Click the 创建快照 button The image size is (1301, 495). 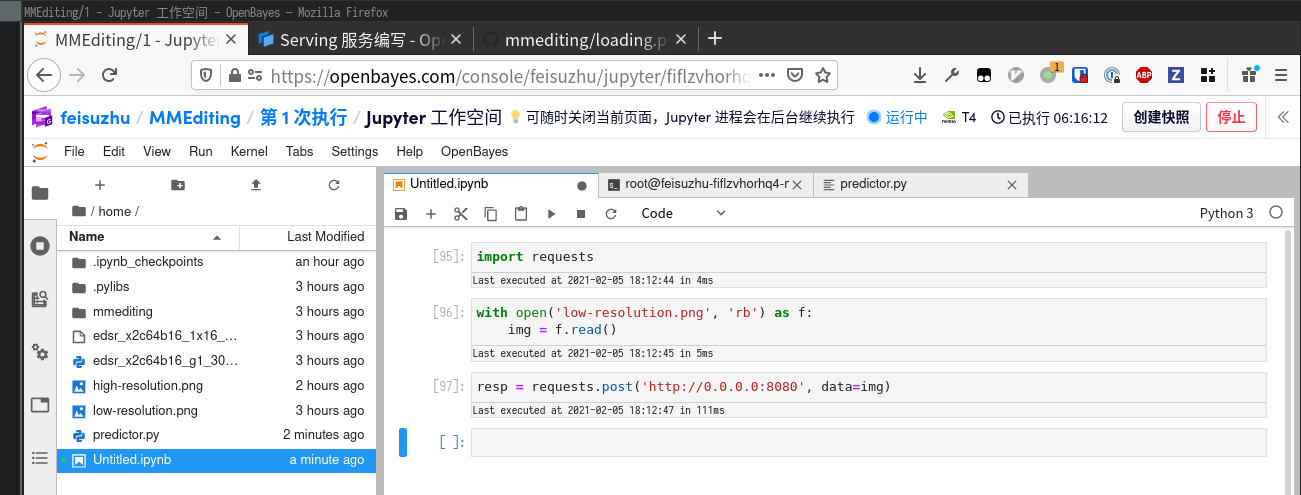pyautogui.click(x=1160, y=117)
